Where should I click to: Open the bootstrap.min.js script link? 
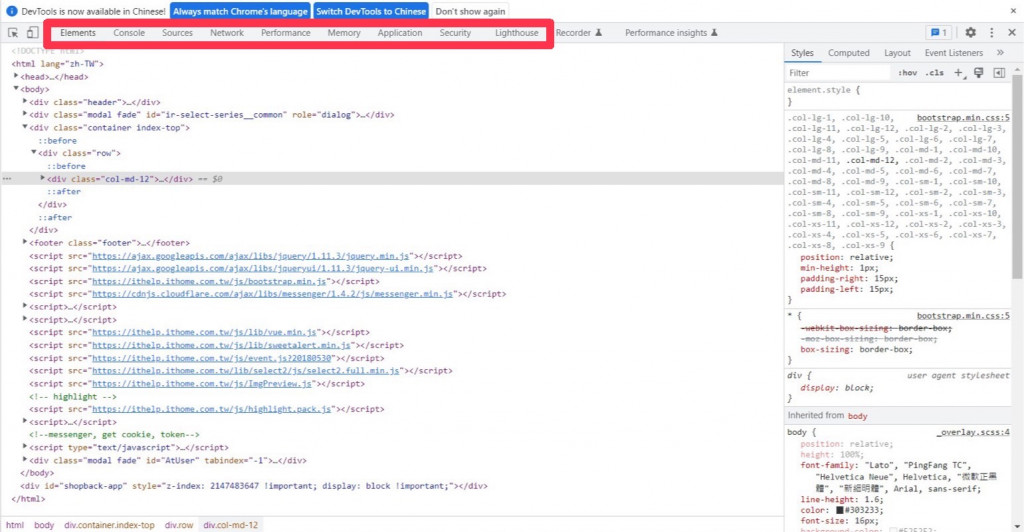[209, 281]
